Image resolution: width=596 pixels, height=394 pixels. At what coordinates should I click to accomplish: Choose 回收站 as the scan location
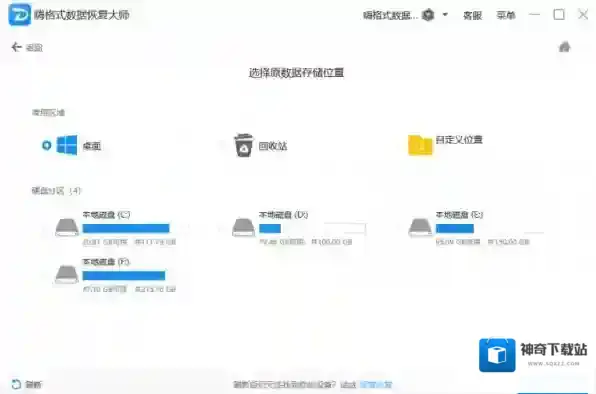coord(273,146)
